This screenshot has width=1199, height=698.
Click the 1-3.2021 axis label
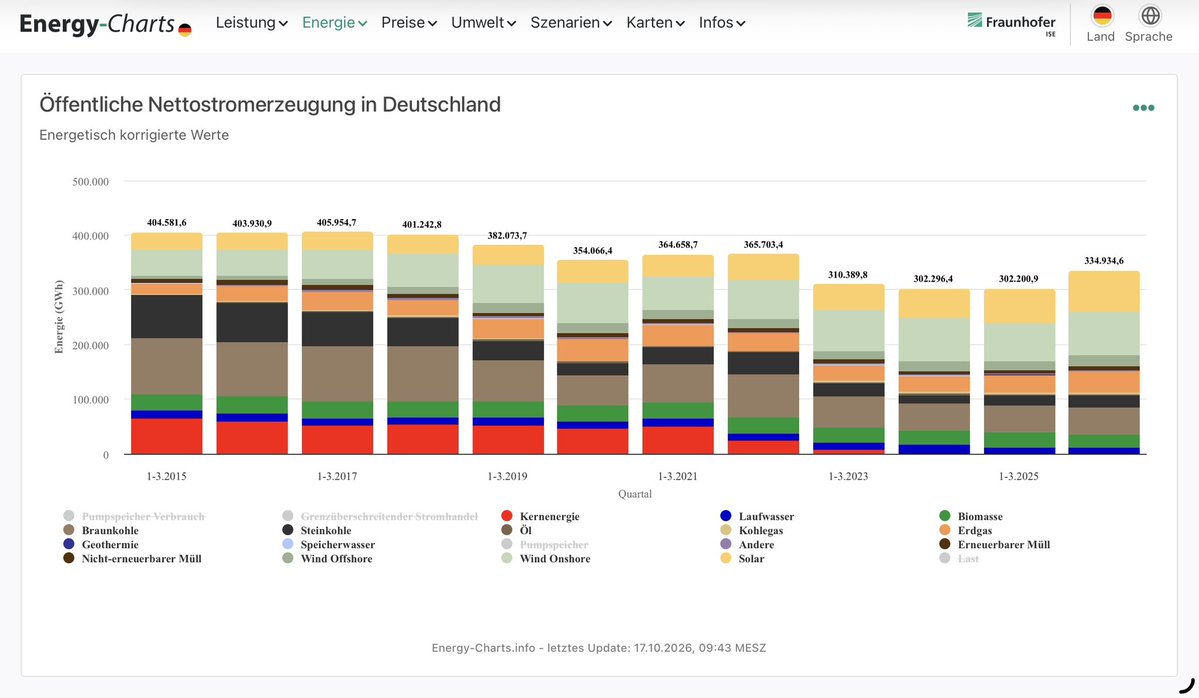pyautogui.click(x=677, y=476)
